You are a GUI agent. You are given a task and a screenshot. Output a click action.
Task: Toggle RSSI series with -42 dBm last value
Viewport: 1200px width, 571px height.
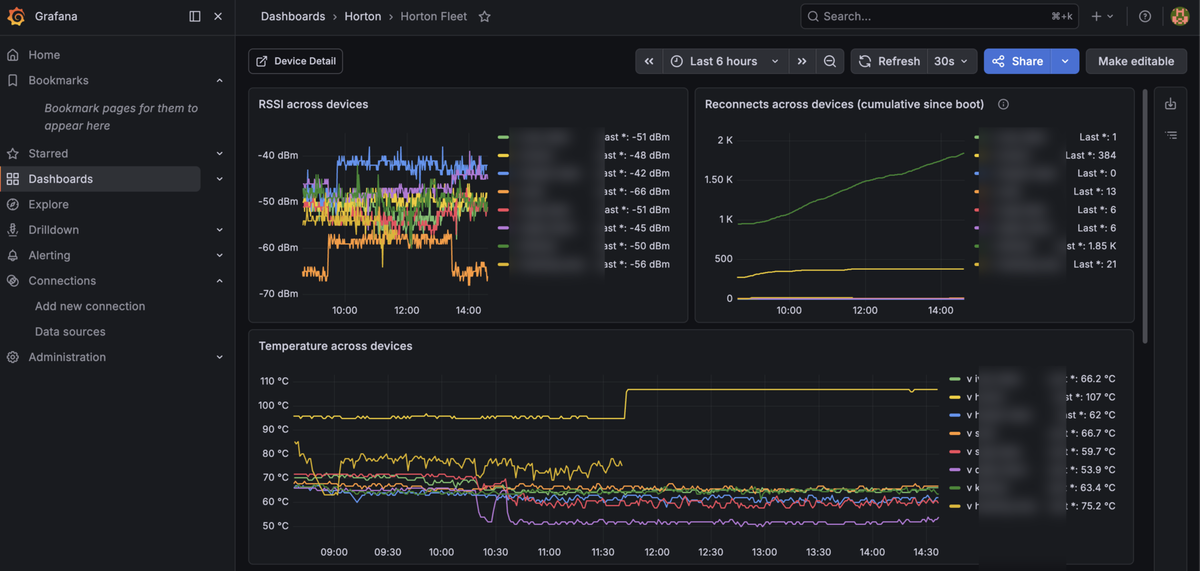point(586,173)
